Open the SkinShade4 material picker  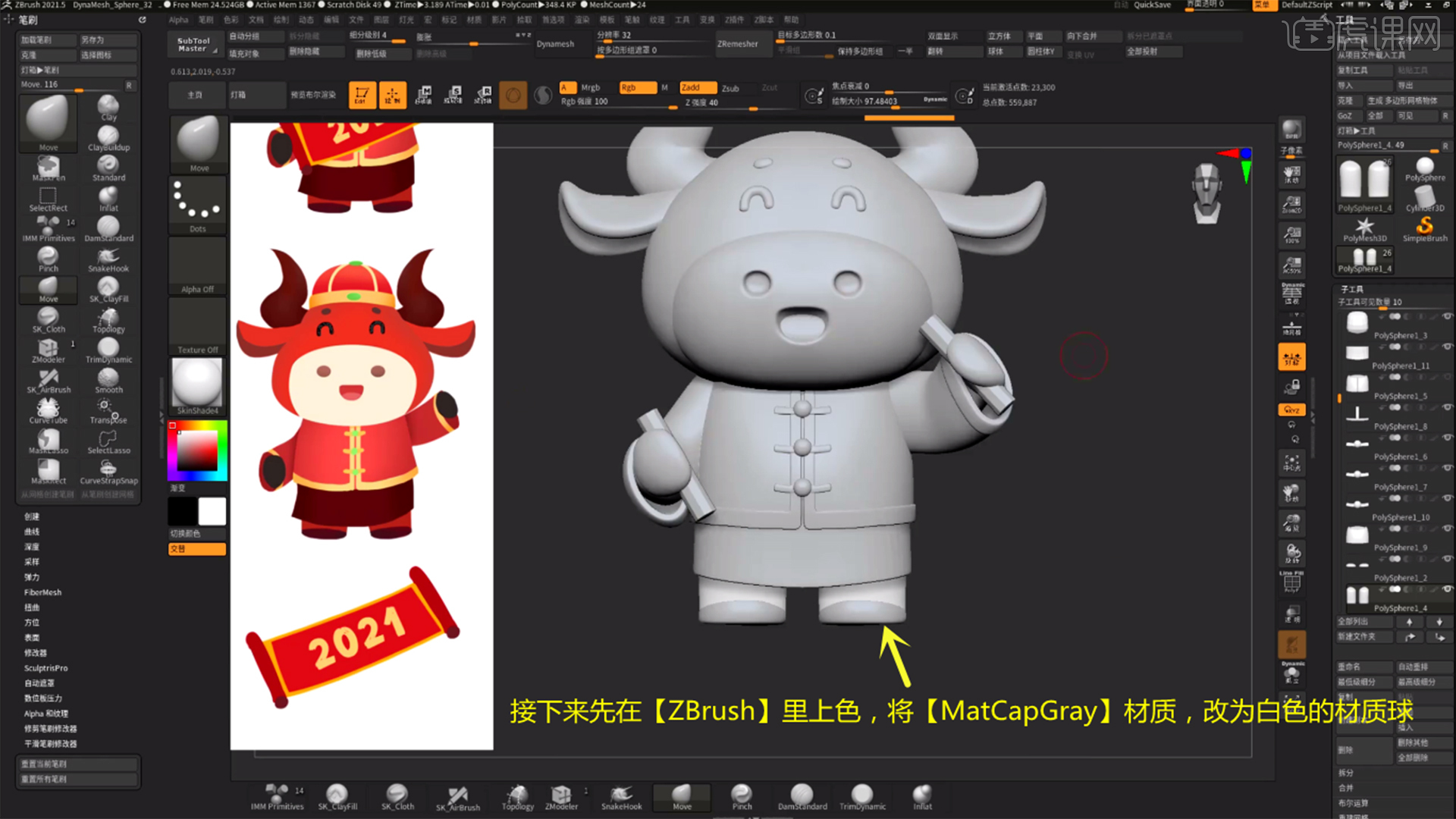tap(196, 385)
